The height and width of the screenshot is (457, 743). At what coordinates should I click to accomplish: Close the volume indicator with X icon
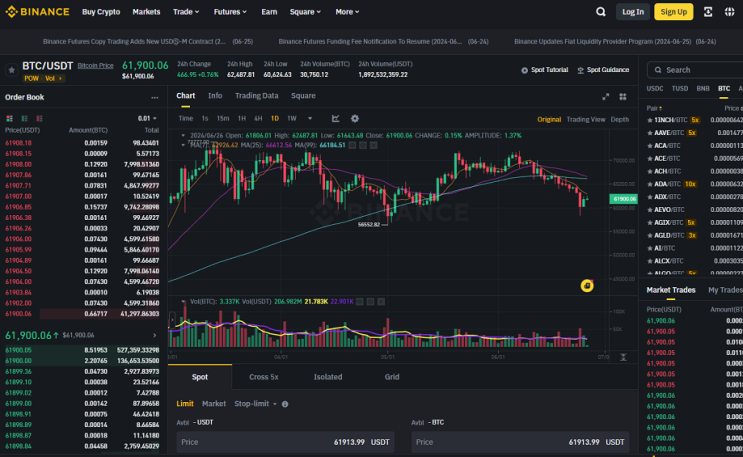pyautogui.click(x=381, y=302)
